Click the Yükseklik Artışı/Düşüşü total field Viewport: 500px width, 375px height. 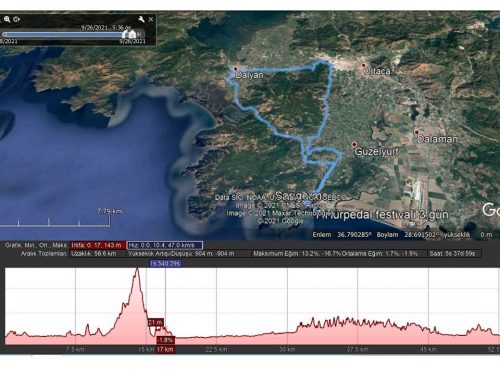click(189, 254)
